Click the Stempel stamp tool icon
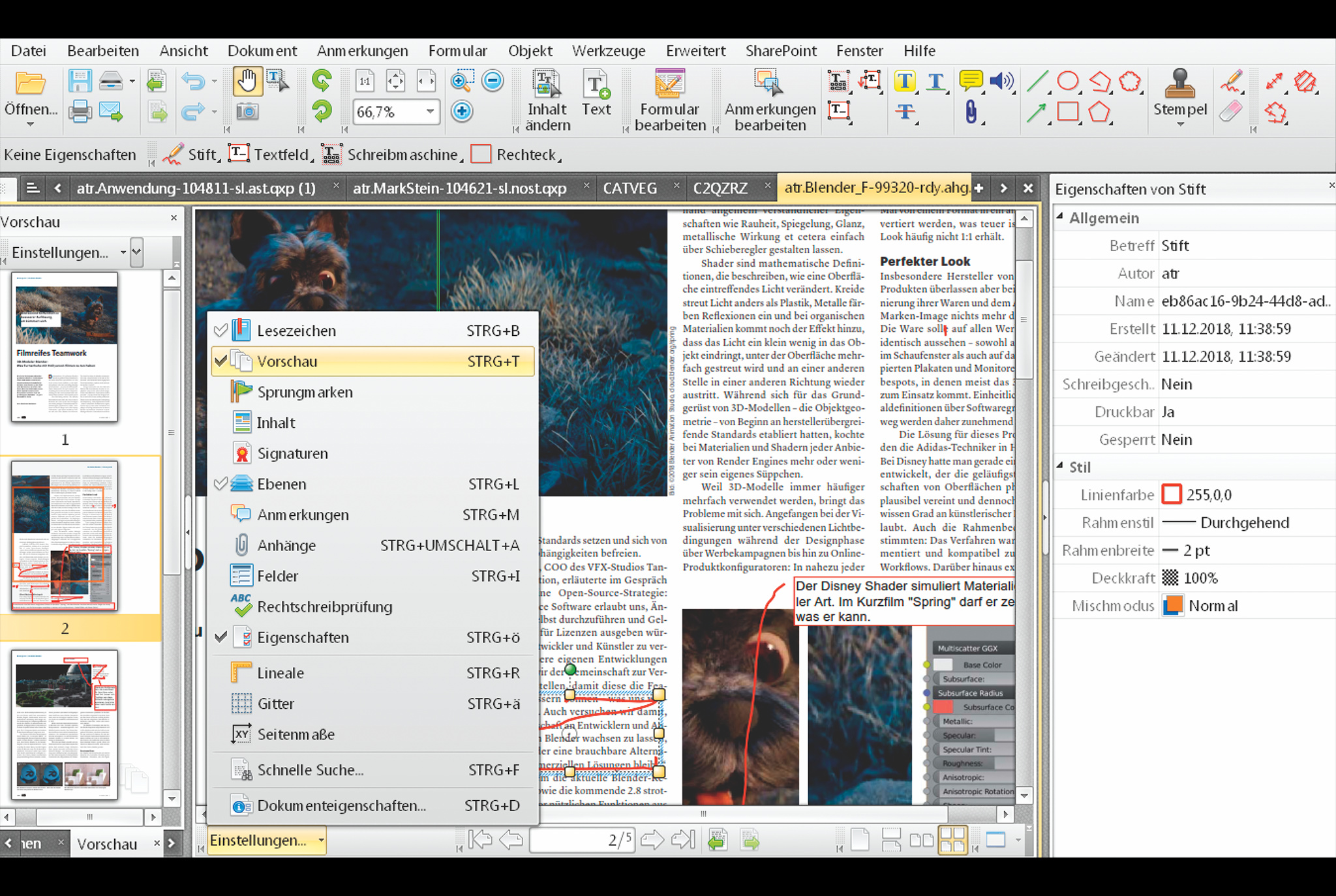 click(x=1179, y=83)
